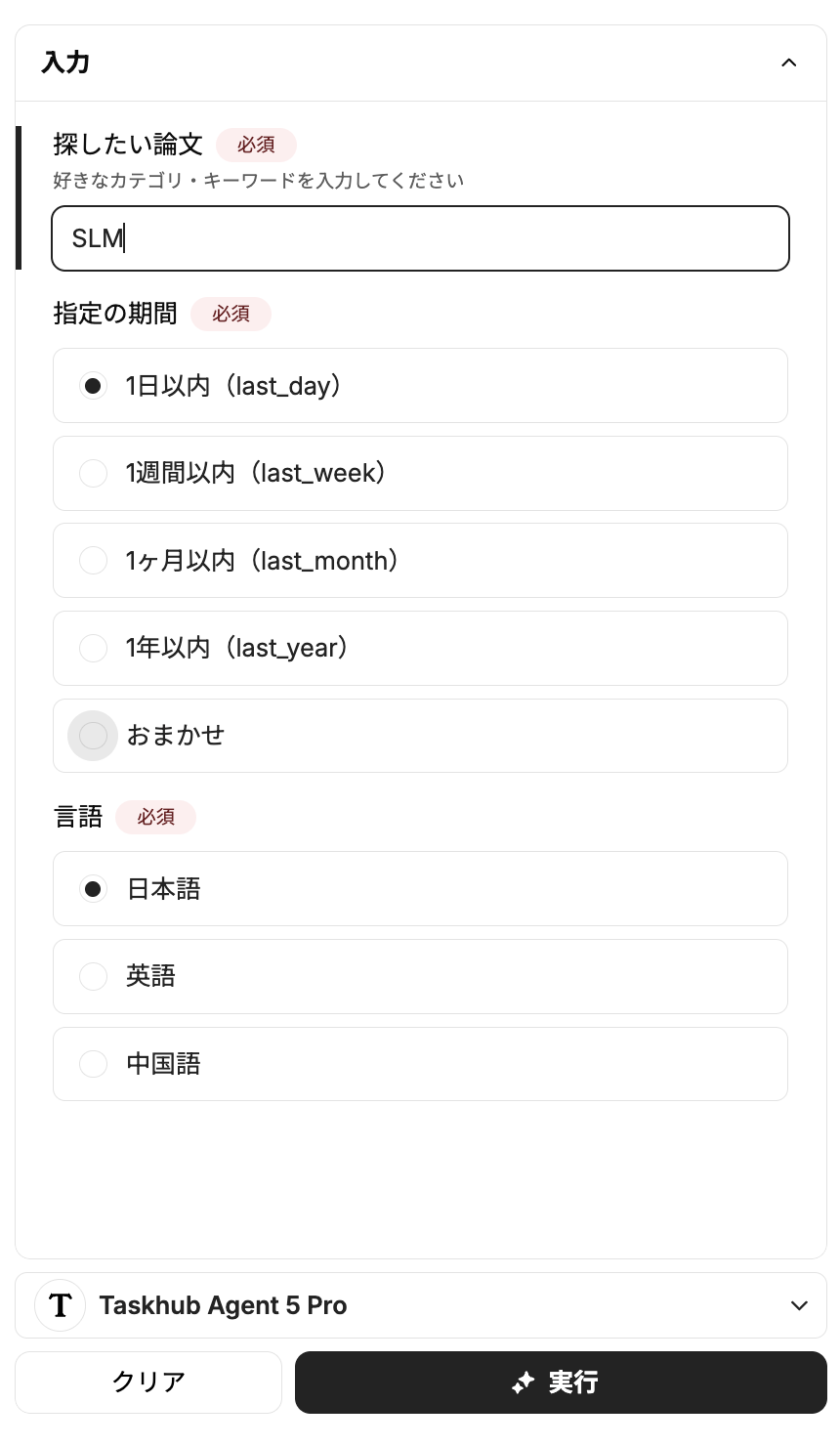The width and height of the screenshot is (840, 1446).
Task: Run the search with 実行 button
Action: 561,1382
